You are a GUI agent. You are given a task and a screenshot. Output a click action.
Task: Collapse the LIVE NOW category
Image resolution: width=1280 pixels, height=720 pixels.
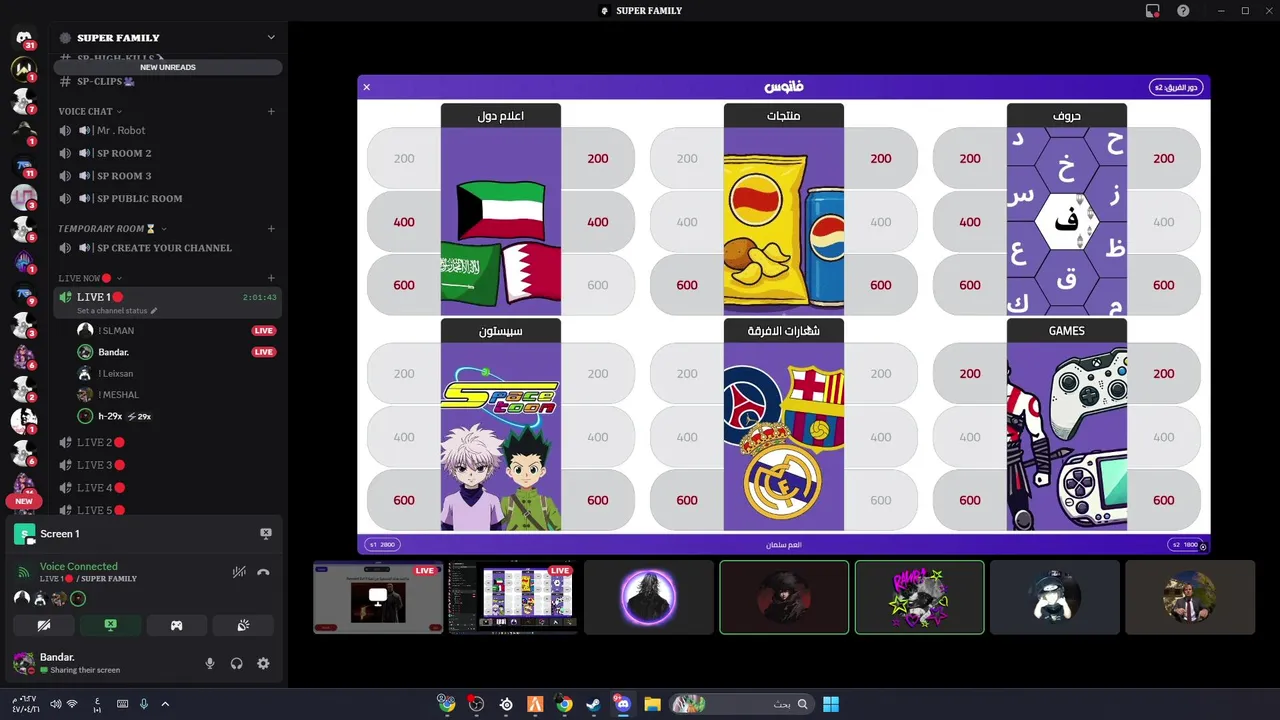90,278
